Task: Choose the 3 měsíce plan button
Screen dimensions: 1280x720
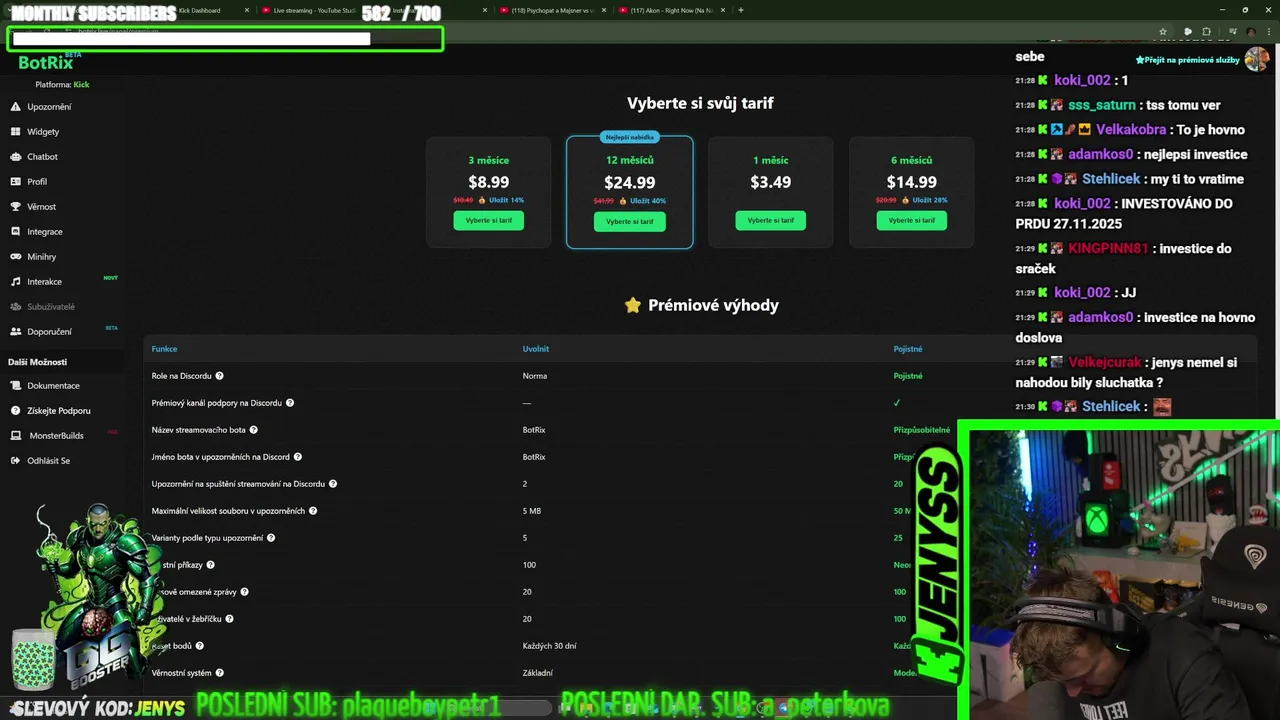Action: tap(488, 220)
